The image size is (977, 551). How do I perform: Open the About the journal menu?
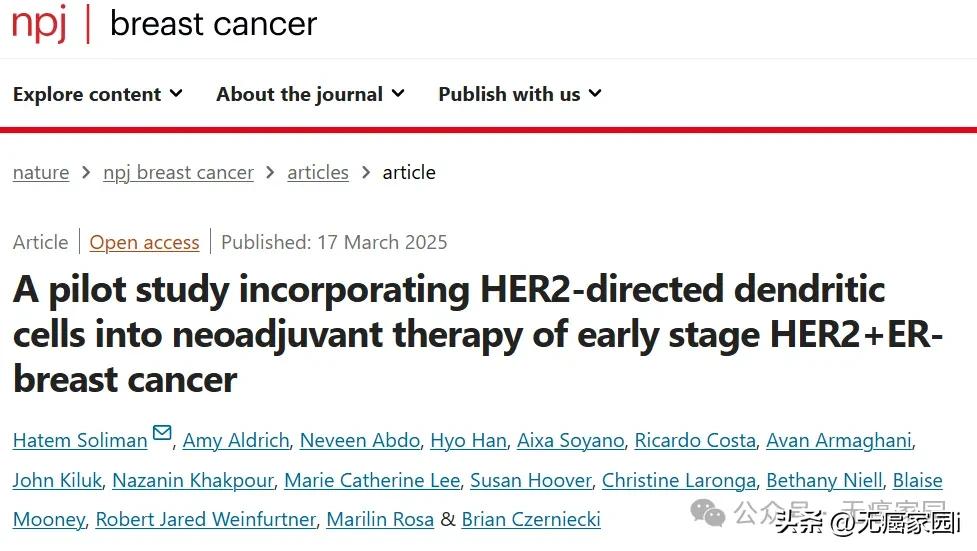[310, 94]
